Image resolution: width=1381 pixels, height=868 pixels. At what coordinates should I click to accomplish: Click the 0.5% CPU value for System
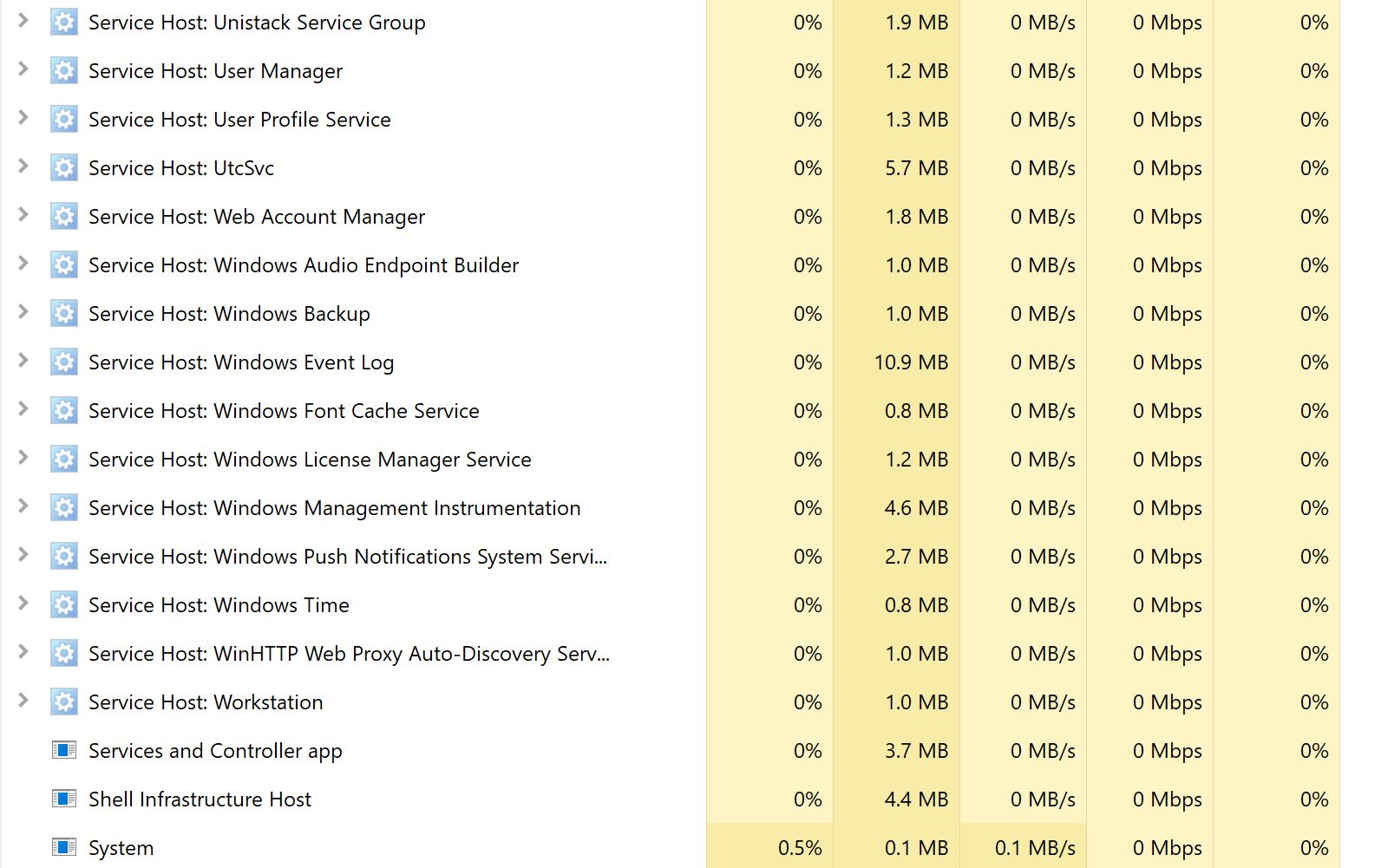pos(800,848)
